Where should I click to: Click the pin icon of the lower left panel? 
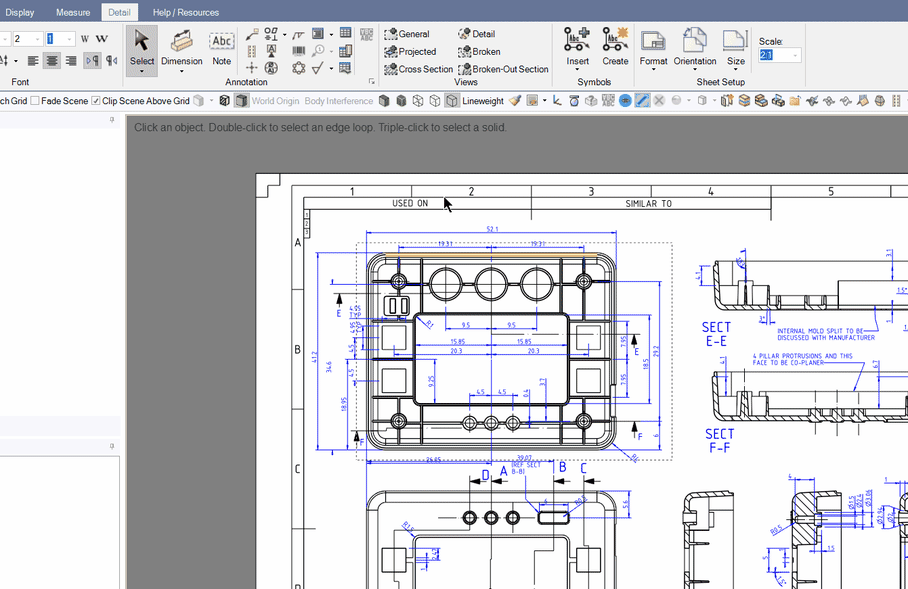112,447
